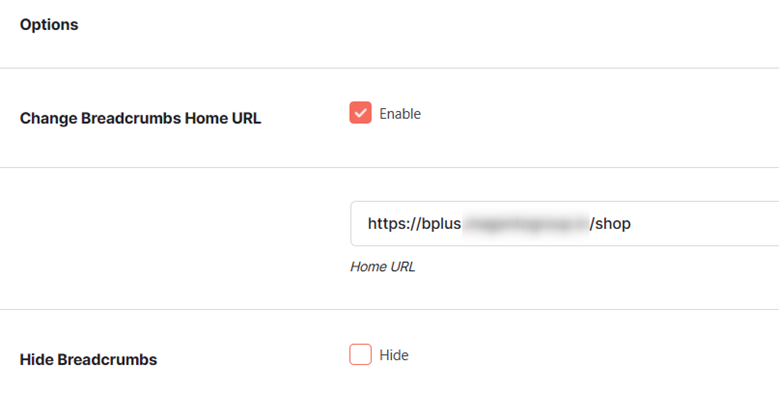Image resolution: width=779 pixels, height=393 pixels.
Task: Place cursor after "/shop" in the URL
Action: click(x=631, y=224)
